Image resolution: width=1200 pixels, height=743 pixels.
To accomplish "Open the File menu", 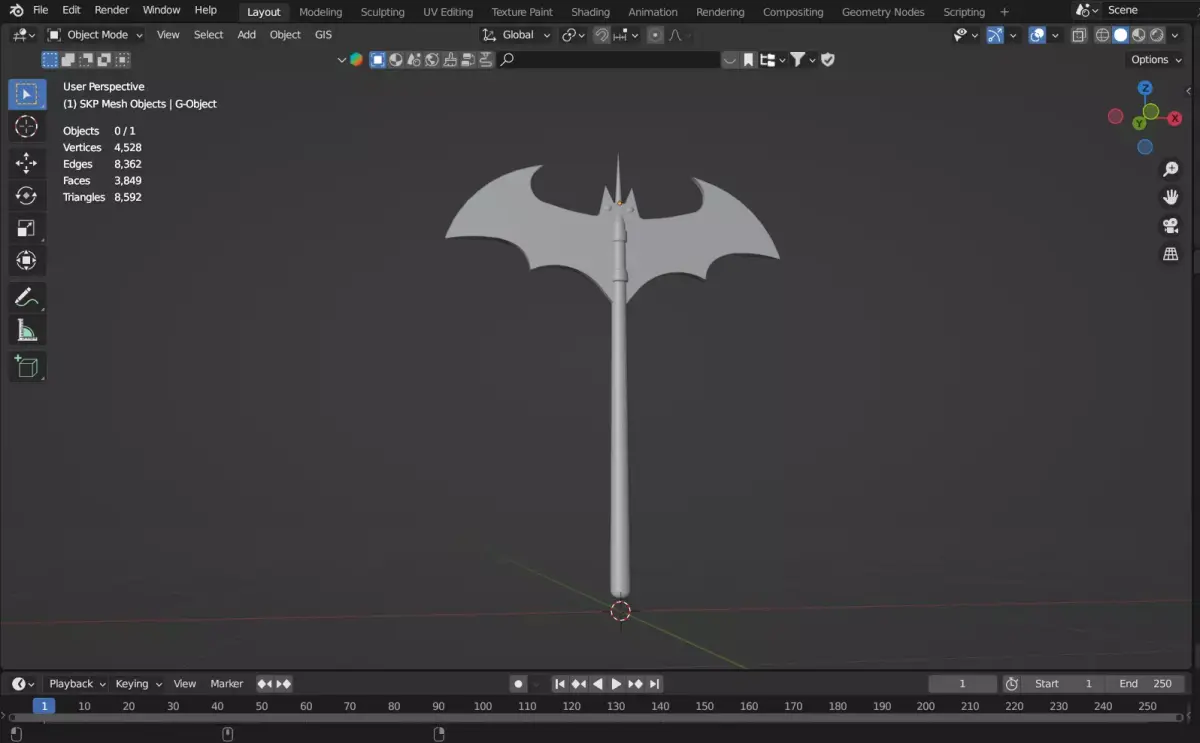I will [41, 10].
